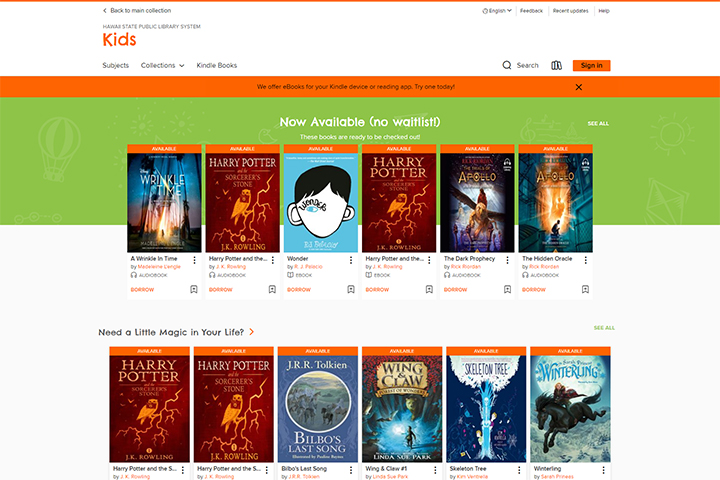Open the Kids logo heading

tap(119, 40)
